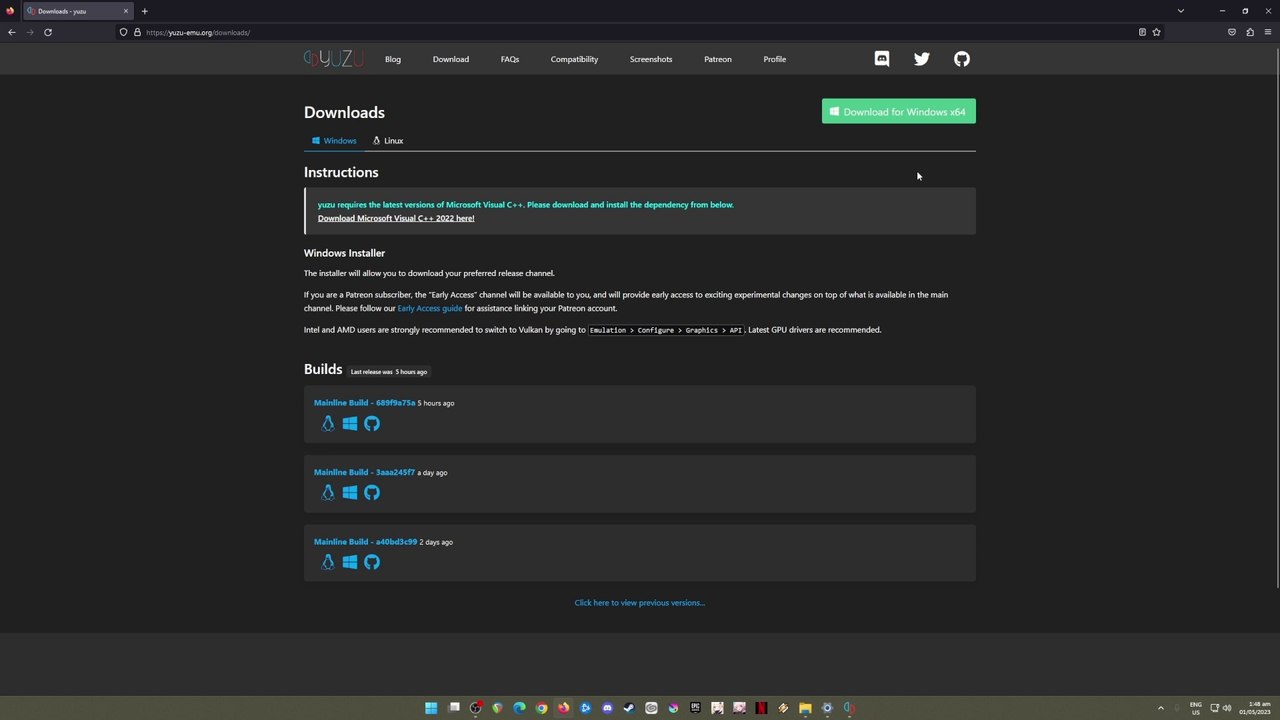This screenshot has height=720, width=1280.
Task: Click the yuzu logo in the navbar
Action: [x=334, y=59]
